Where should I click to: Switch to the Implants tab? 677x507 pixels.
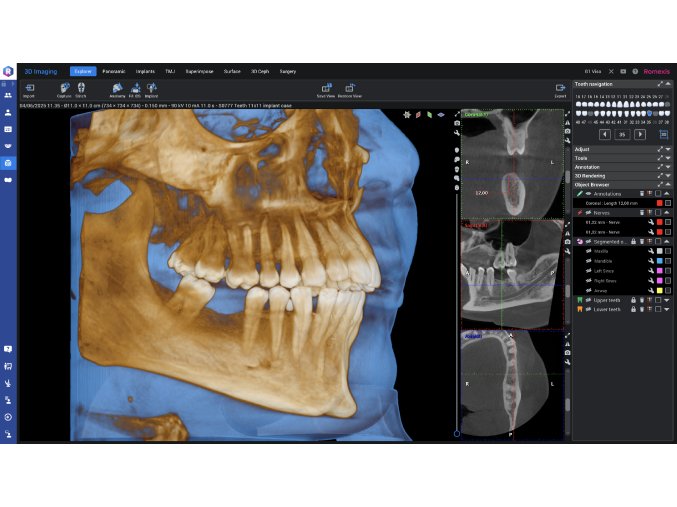pyautogui.click(x=145, y=72)
